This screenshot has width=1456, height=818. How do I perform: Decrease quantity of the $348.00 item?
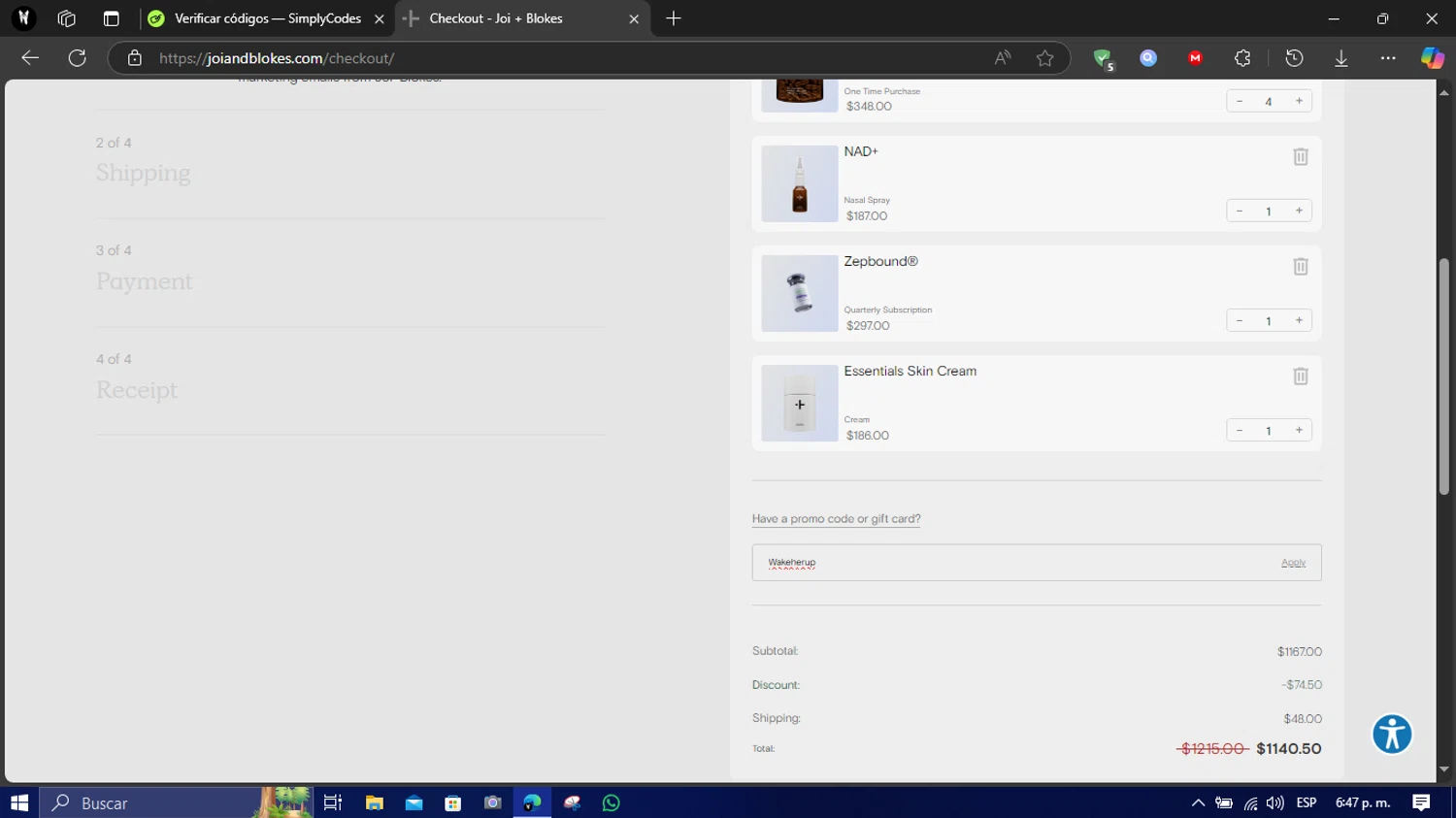[x=1240, y=101]
